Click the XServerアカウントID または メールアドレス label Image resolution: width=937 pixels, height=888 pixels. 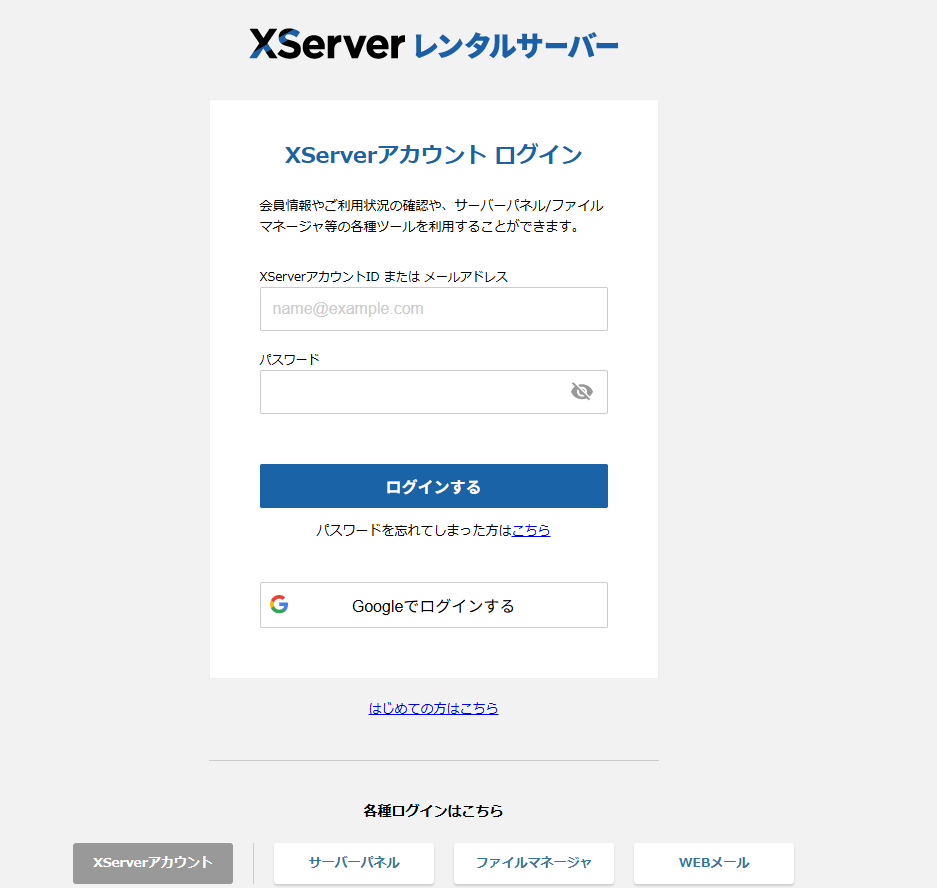click(x=383, y=277)
